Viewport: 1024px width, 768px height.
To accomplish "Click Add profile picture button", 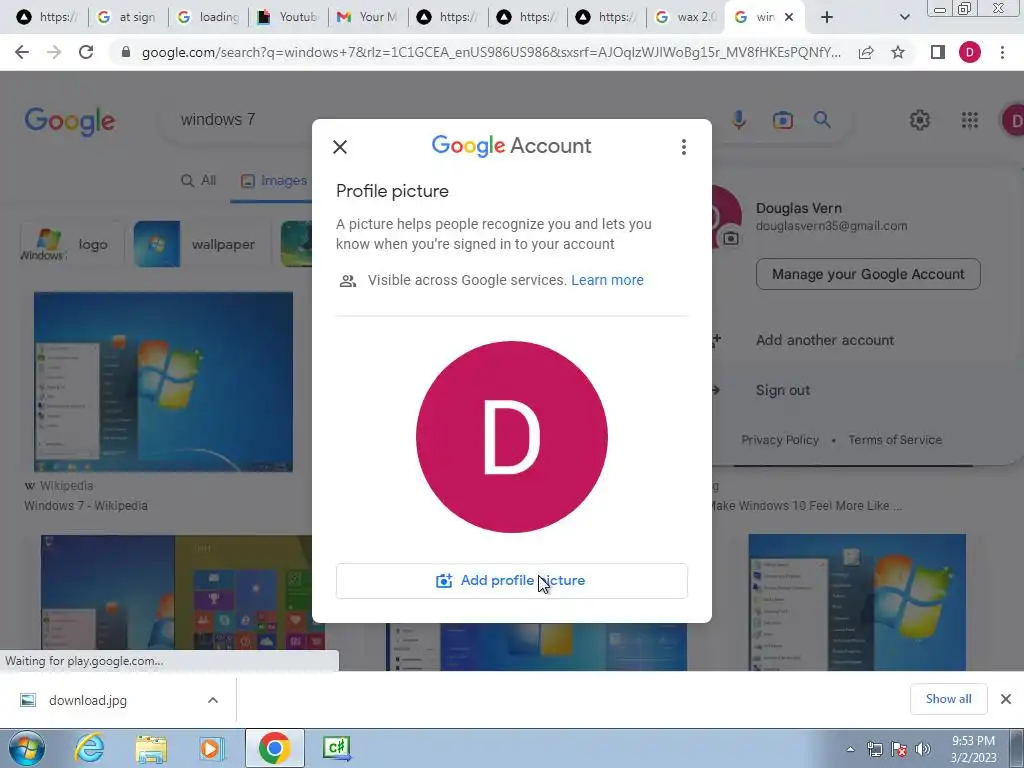I will pyautogui.click(x=511, y=581).
